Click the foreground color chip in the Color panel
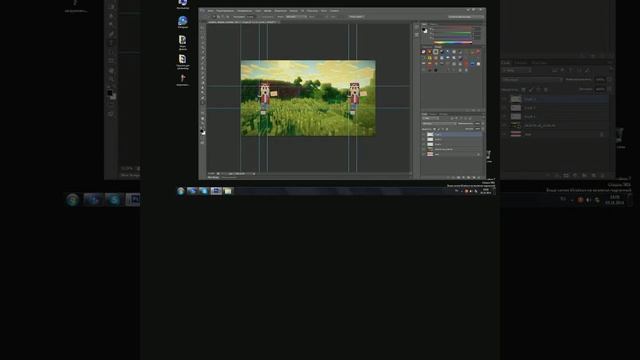This screenshot has height=360, width=640. [x=424, y=29]
